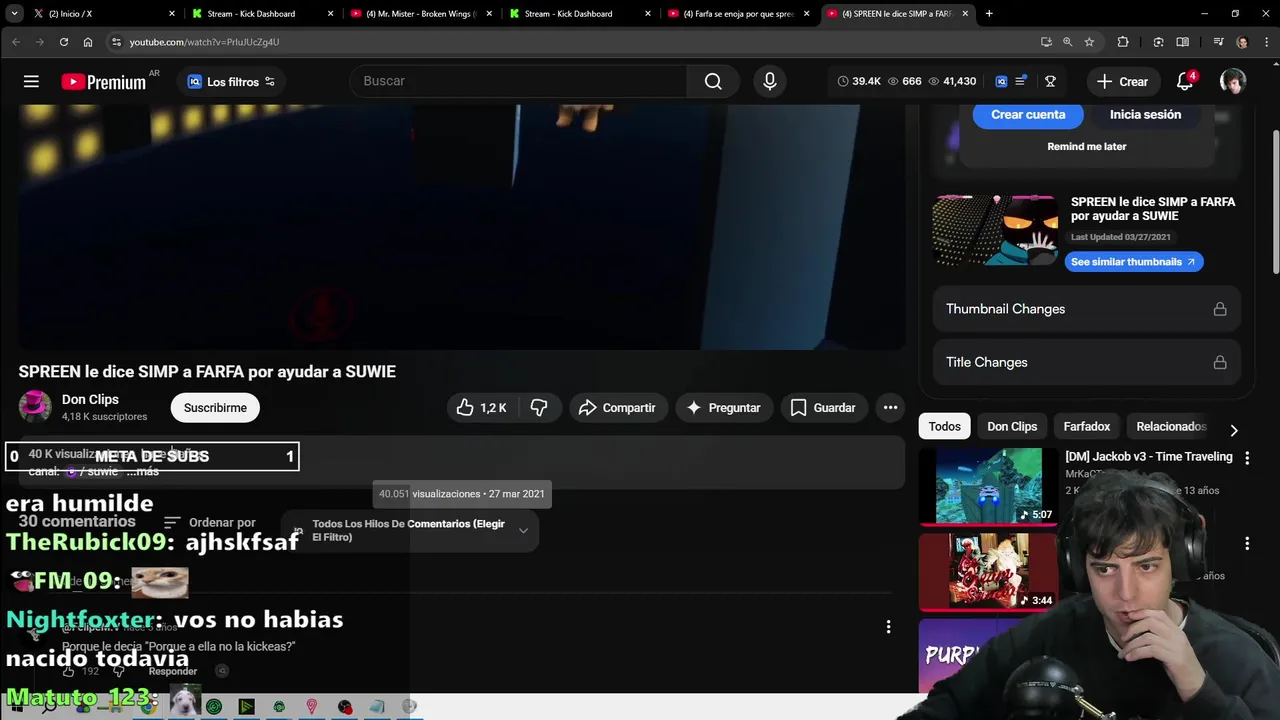Open the notifications bell
Image resolution: width=1280 pixels, height=720 pixels.
click(1185, 82)
